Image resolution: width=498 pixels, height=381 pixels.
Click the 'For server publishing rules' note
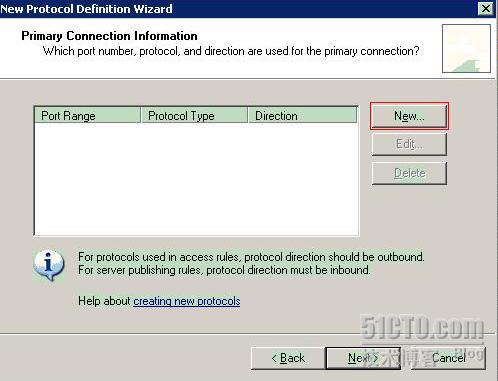pyautogui.click(x=224, y=270)
